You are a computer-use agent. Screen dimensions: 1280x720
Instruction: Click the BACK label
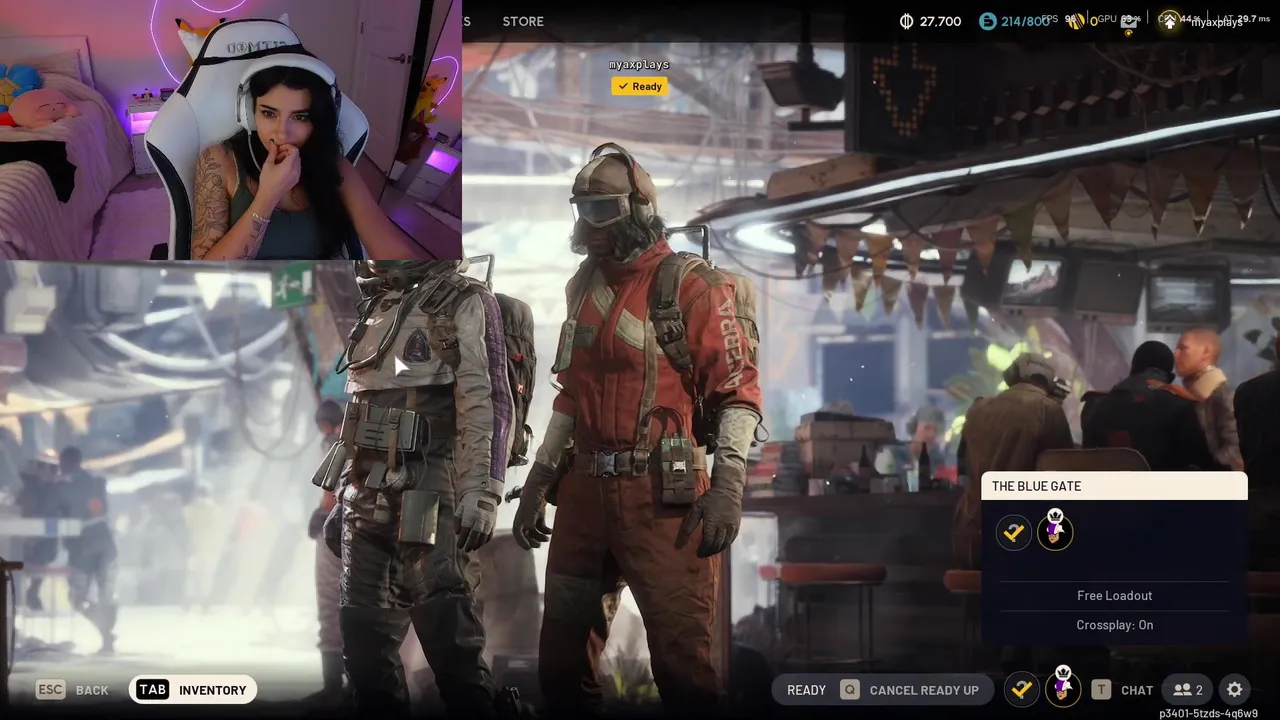(92, 690)
